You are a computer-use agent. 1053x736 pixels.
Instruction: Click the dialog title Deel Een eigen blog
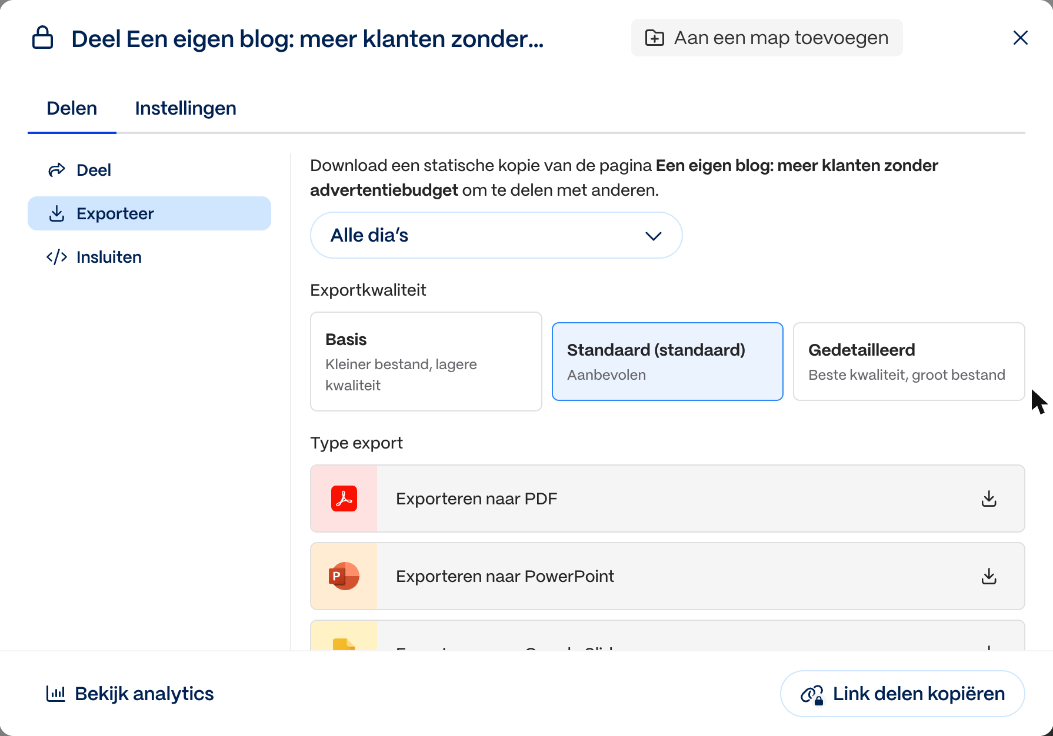point(308,39)
